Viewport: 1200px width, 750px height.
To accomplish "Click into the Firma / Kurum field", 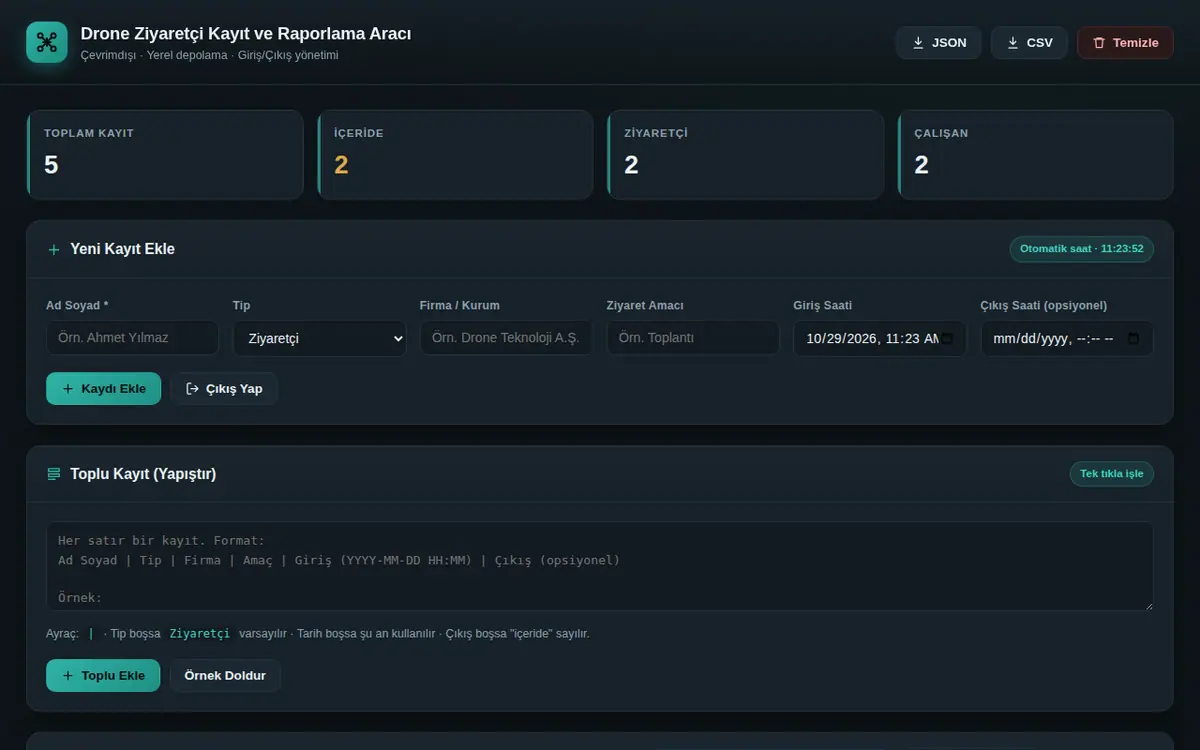I will (506, 338).
